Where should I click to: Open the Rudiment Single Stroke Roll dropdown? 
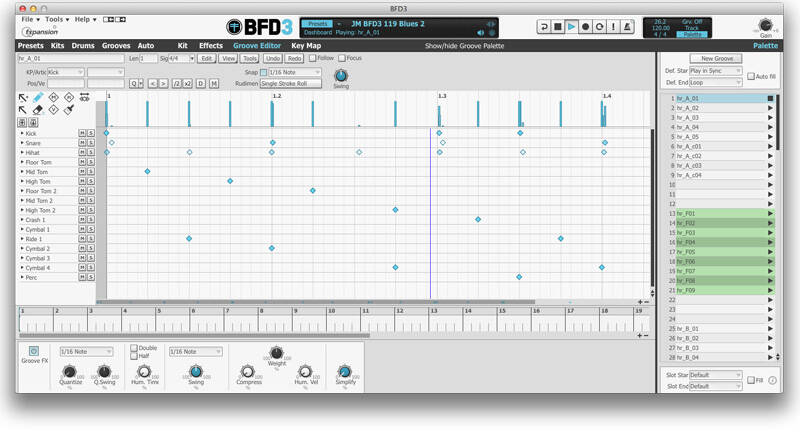[291, 84]
